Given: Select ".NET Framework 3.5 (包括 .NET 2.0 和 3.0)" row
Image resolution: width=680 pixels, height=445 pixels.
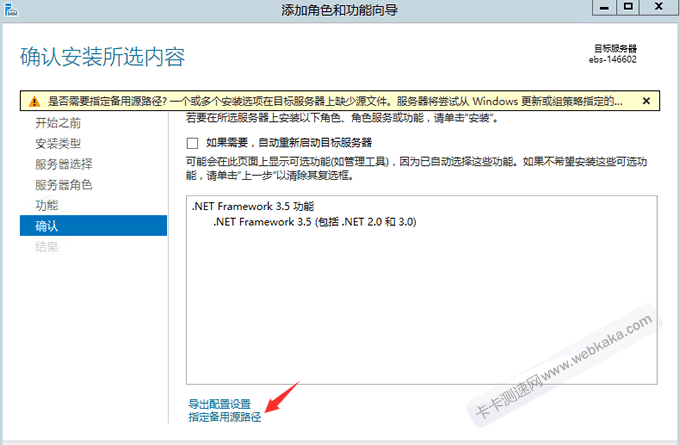Looking at the screenshot, I should (314, 222).
